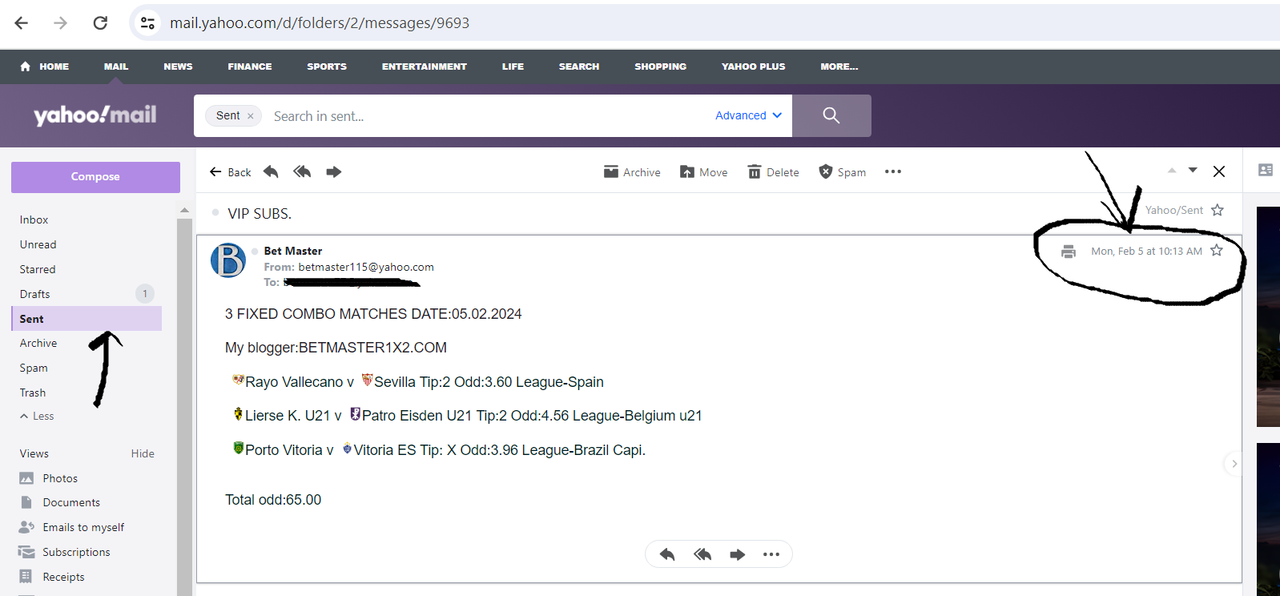Go to next message down arrow
This screenshot has height=596, width=1280.
[1193, 171]
